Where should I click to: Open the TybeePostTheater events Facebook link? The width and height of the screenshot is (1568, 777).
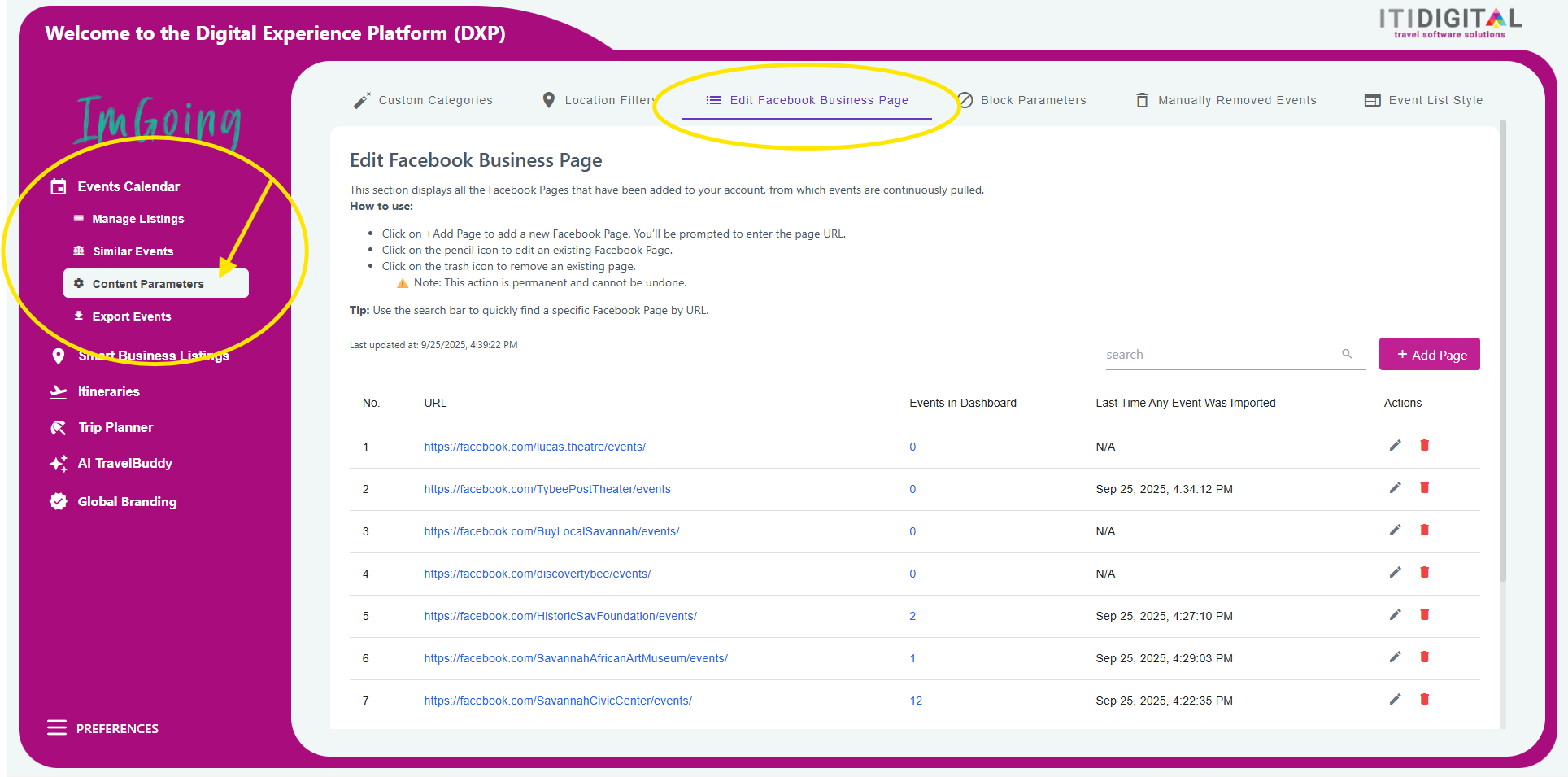547,489
